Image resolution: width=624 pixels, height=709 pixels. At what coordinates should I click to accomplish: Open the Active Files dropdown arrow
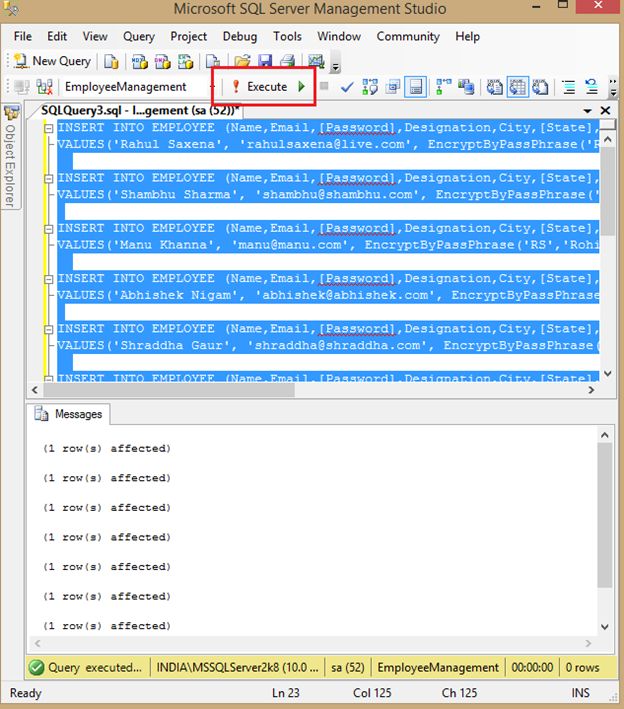pyautogui.click(x=587, y=111)
